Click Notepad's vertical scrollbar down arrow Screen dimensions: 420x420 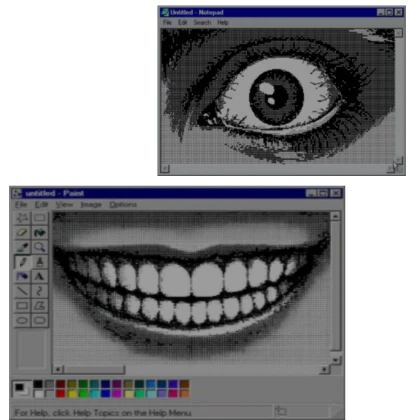tap(399, 160)
